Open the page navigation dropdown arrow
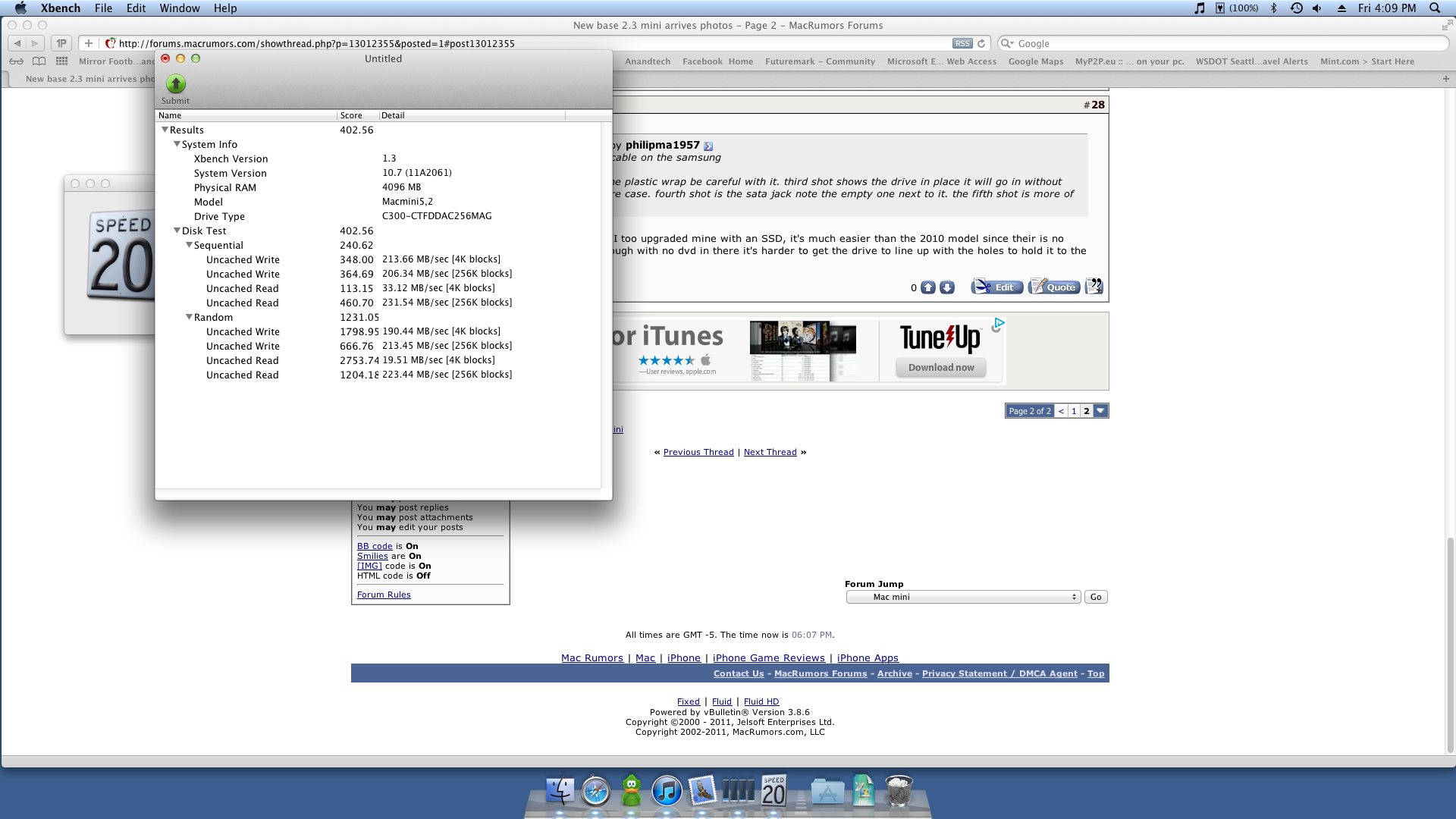 1101,411
